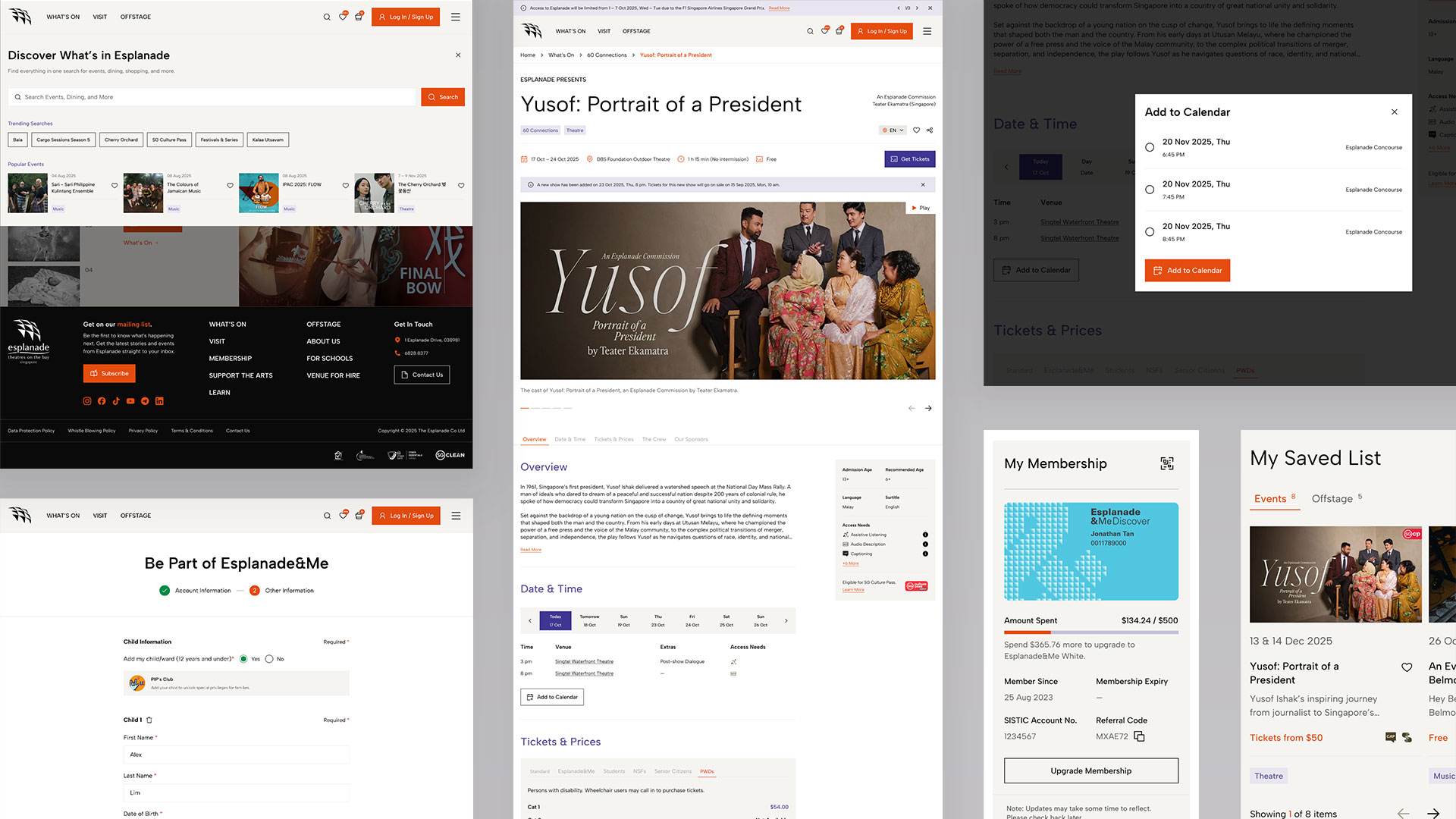Click the heart beside The Cherry Orchard event
Viewport: 1456px width, 819px height.
click(461, 185)
